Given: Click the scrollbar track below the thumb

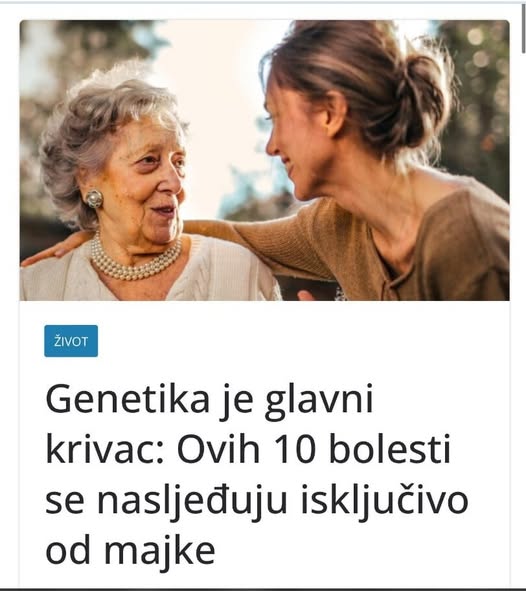Looking at the screenshot, I should pyautogui.click(x=523, y=320).
